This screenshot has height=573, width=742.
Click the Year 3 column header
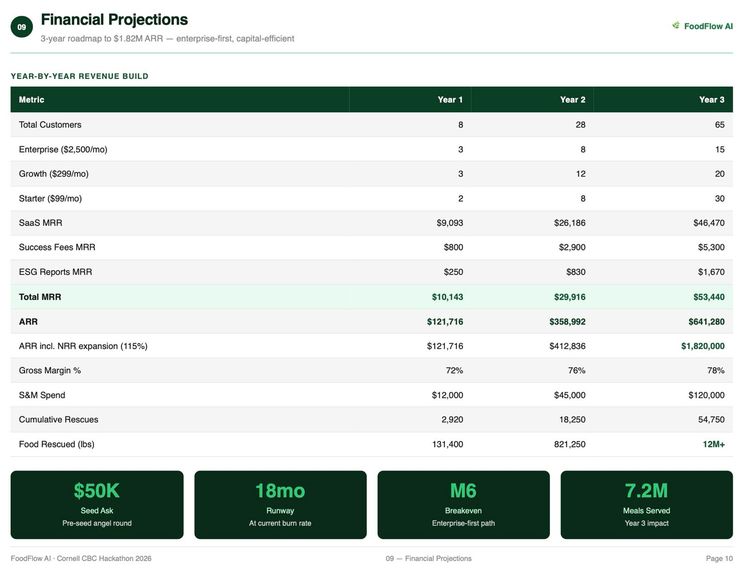point(712,100)
